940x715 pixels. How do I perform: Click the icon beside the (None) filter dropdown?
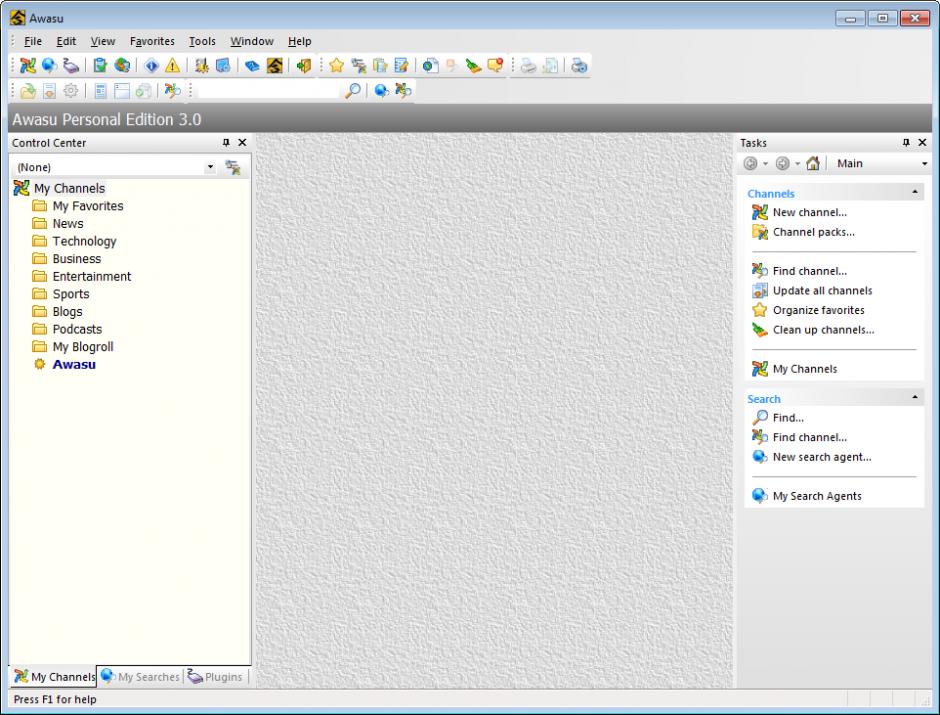click(x=233, y=167)
